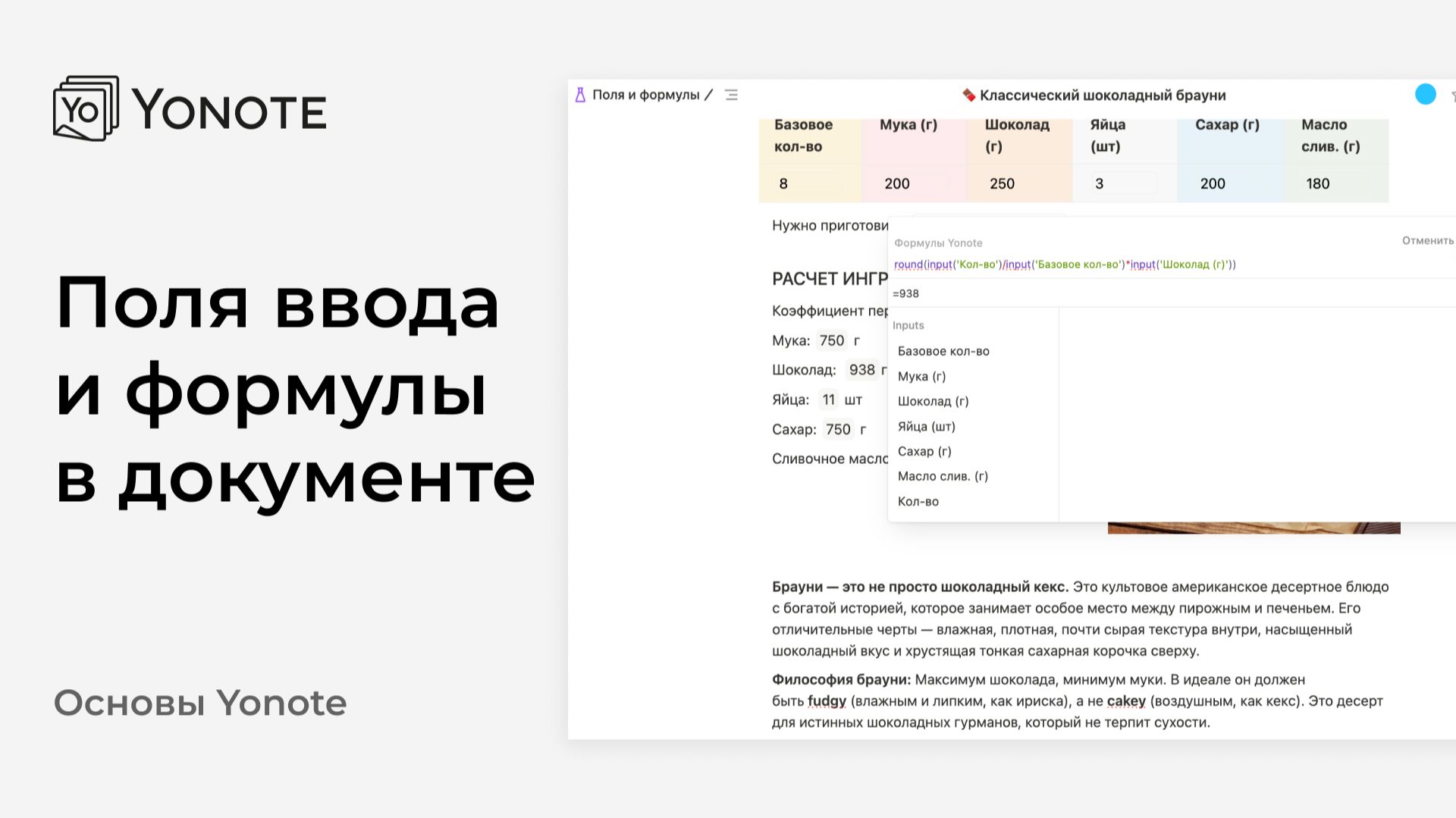Click the calculated Яйца value 11
Screen dimensions: 1456x818
click(x=828, y=400)
